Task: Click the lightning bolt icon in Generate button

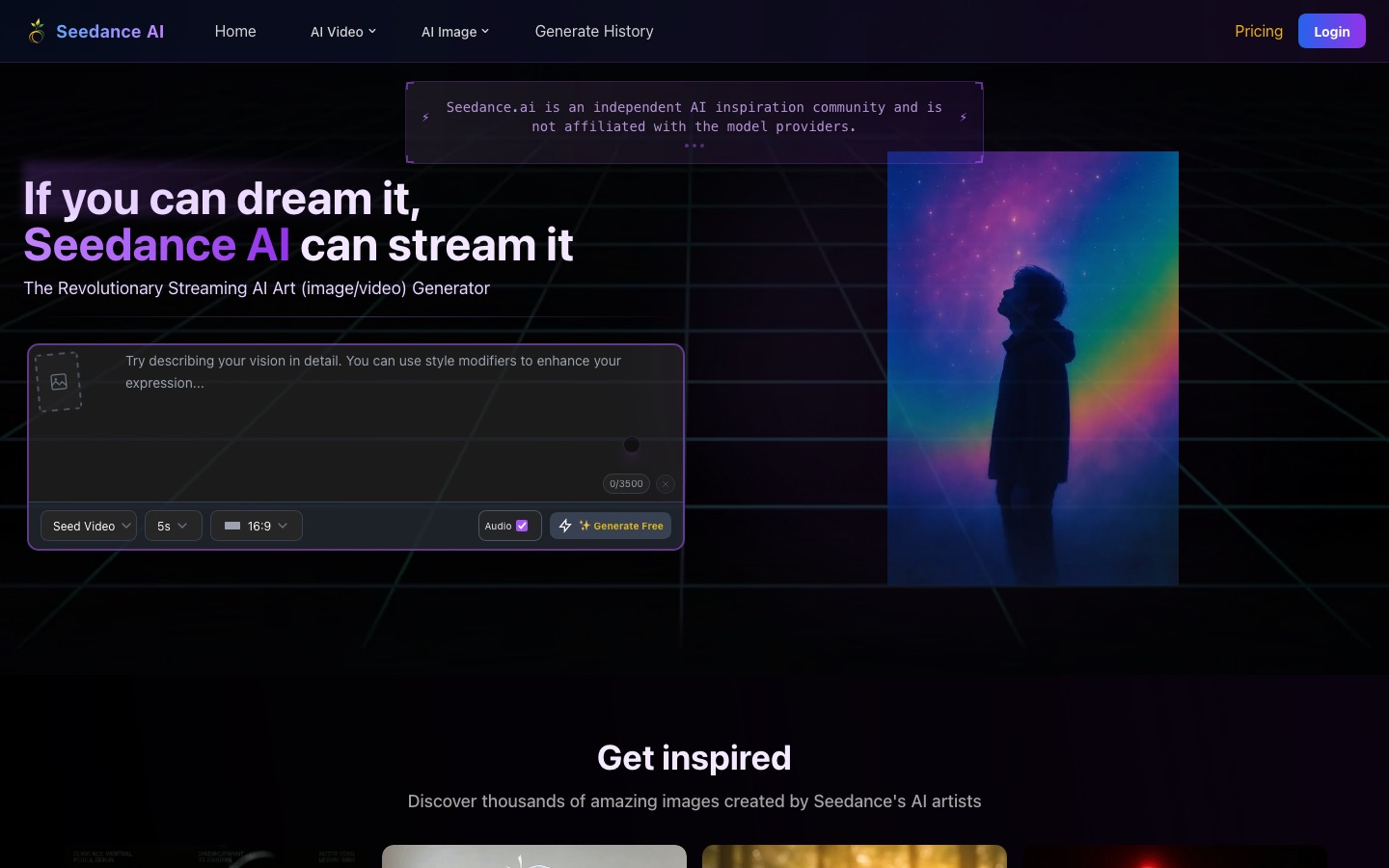Action: click(565, 526)
